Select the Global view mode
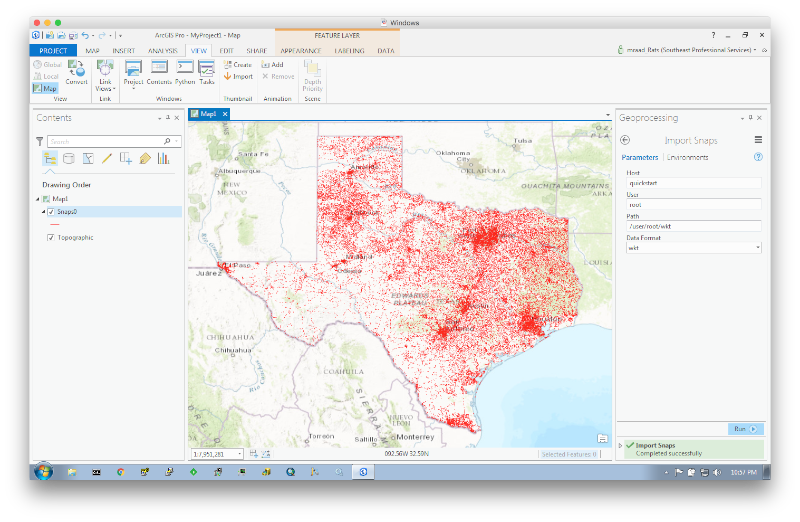This screenshot has width=800, height=522. pyautogui.click(x=47, y=65)
